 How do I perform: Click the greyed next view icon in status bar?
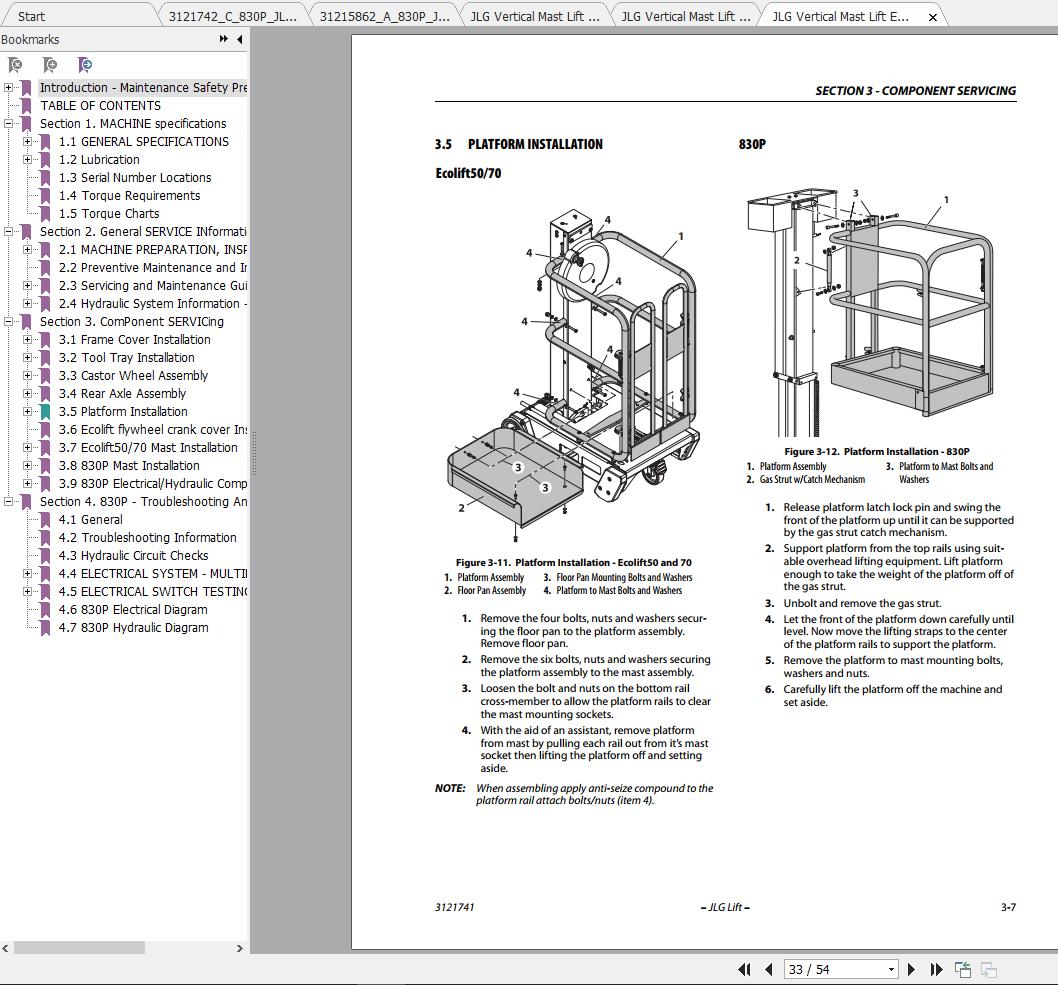pyautogui.click(x=989, y=969)
